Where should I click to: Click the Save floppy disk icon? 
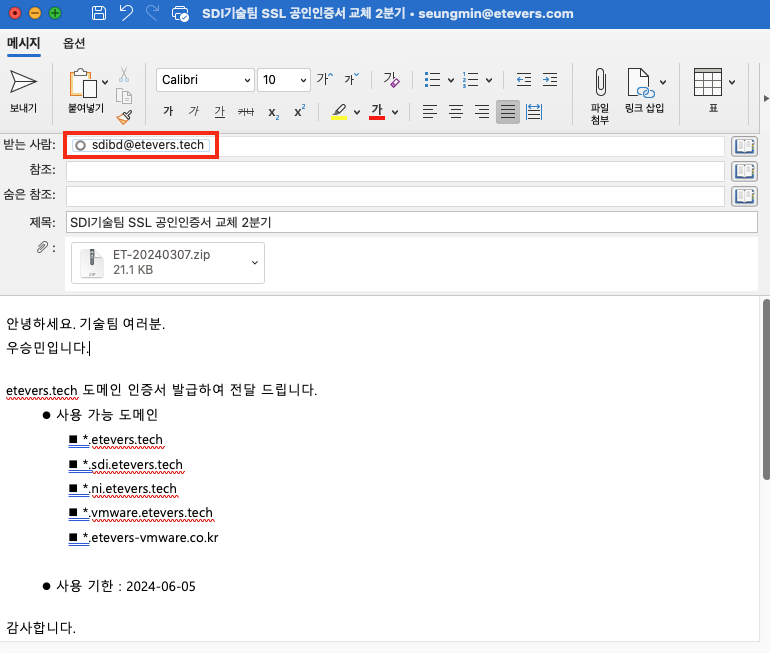coord(99,13)
